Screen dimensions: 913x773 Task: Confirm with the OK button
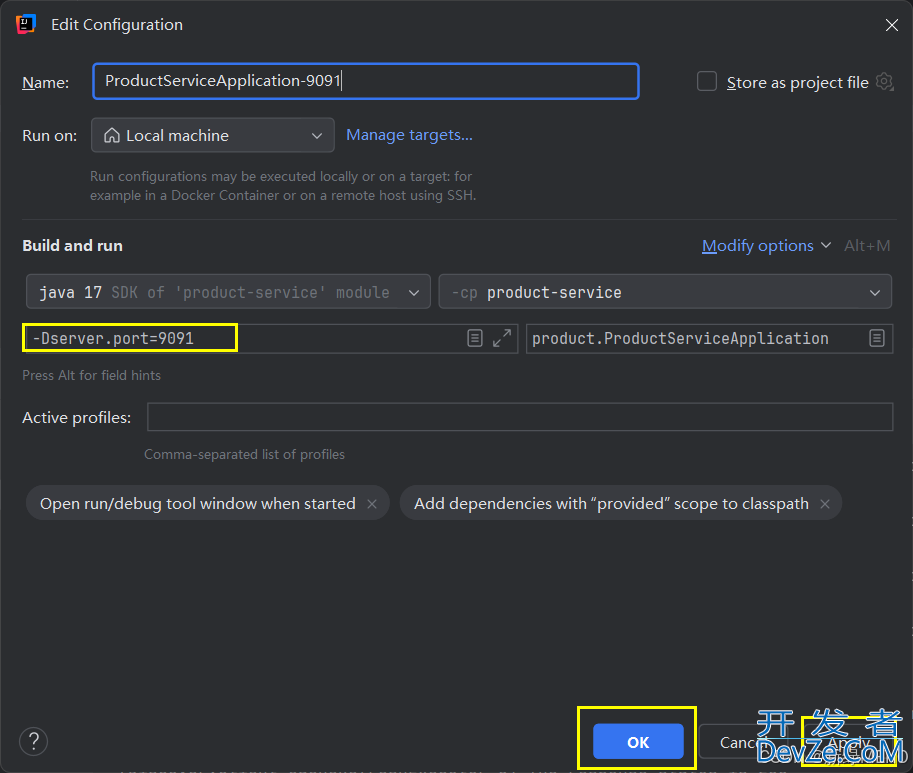pos(638,742)
